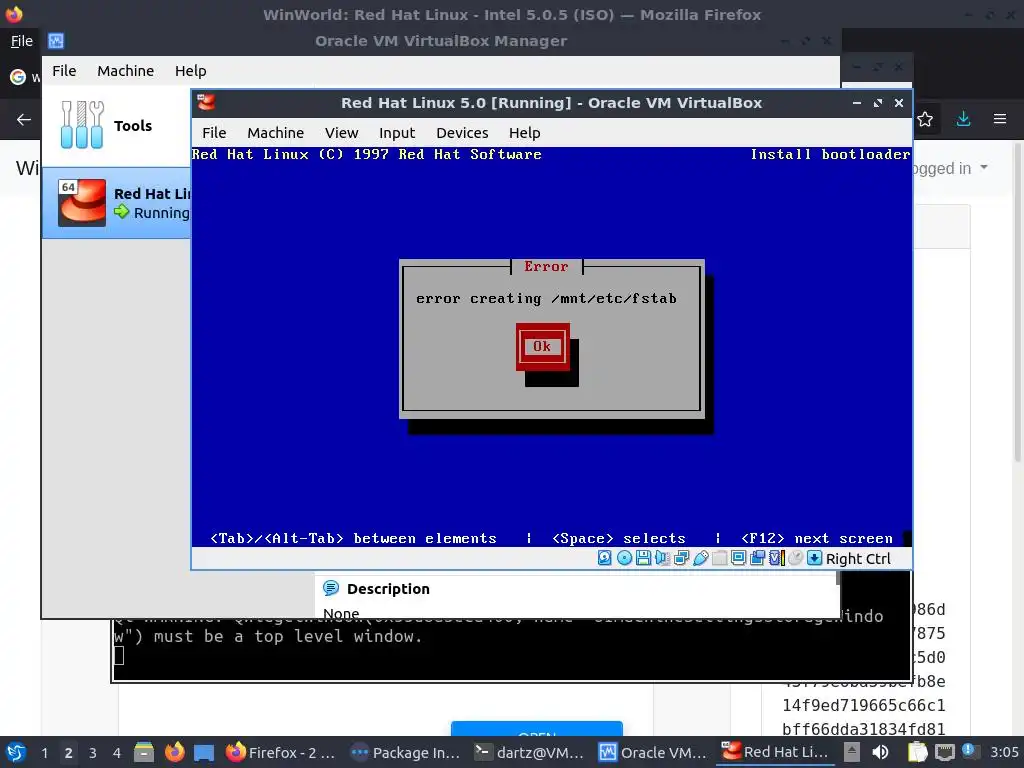Minimize the Red Hat Linux VM window
Viewport: 1024px width, 768px height.
tap(857, 103)
